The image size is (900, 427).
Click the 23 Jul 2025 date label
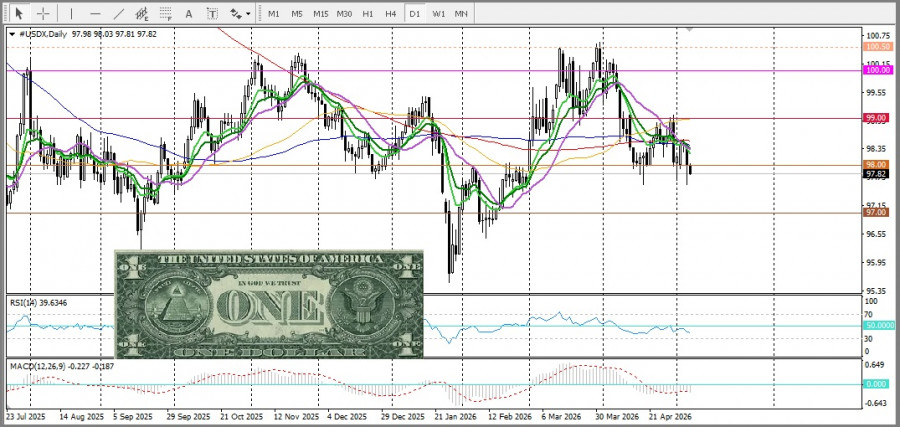tap(26, 416)
